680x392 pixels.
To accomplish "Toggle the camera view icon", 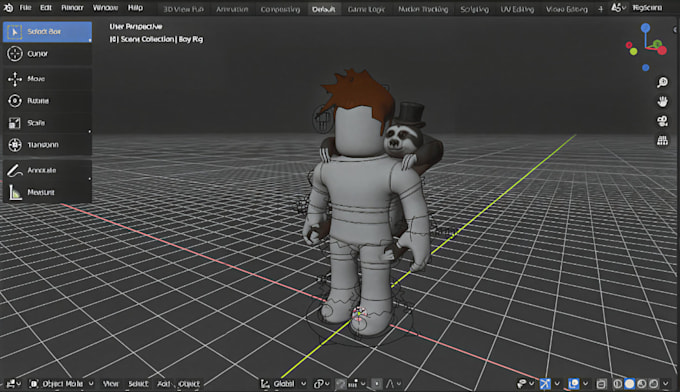I will point(662,121).
